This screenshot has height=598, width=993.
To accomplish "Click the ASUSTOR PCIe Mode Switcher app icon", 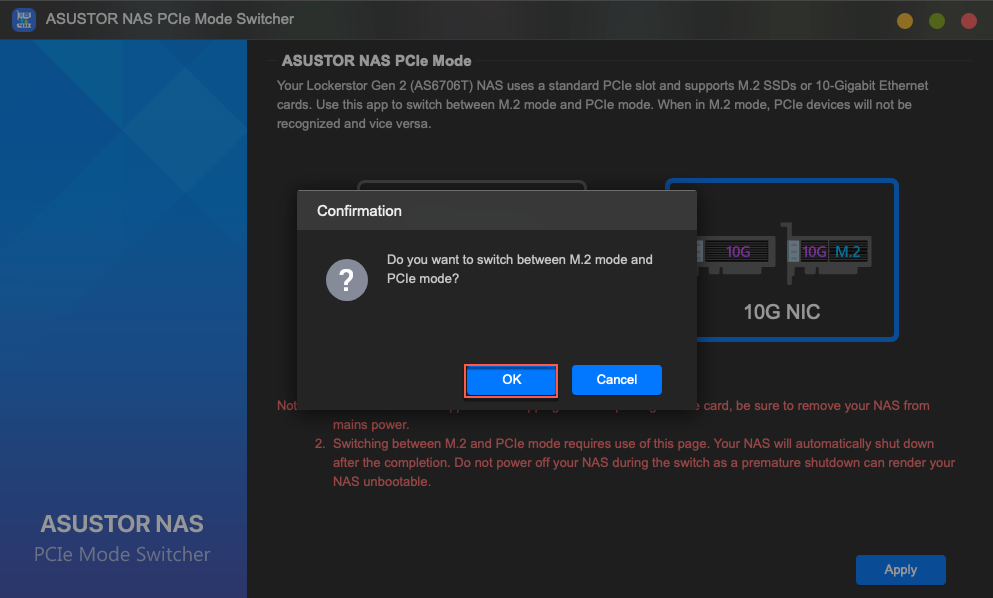I will point(24,19).
